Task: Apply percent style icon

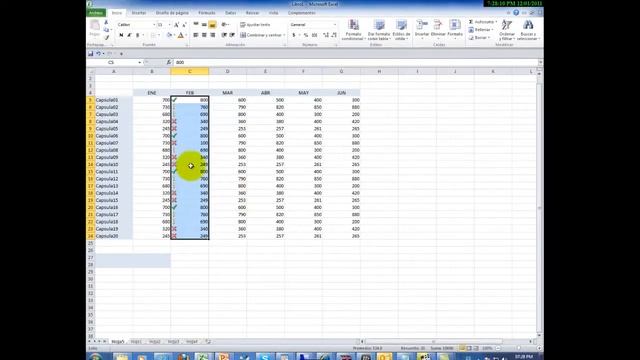Action: [306, 36]
